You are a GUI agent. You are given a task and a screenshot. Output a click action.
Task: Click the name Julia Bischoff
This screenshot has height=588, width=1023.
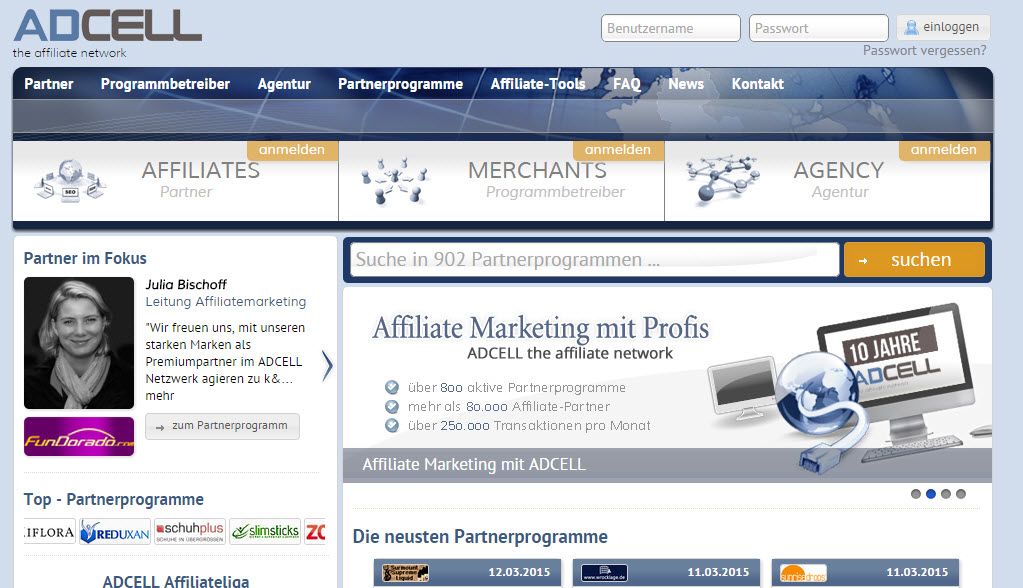click(x=186, y=285)
